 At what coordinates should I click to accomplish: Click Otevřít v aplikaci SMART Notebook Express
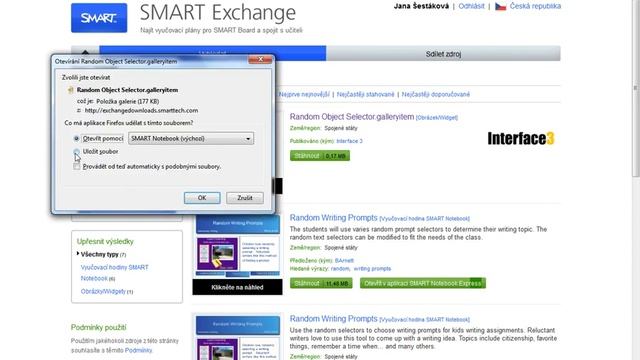coord(423,283)
